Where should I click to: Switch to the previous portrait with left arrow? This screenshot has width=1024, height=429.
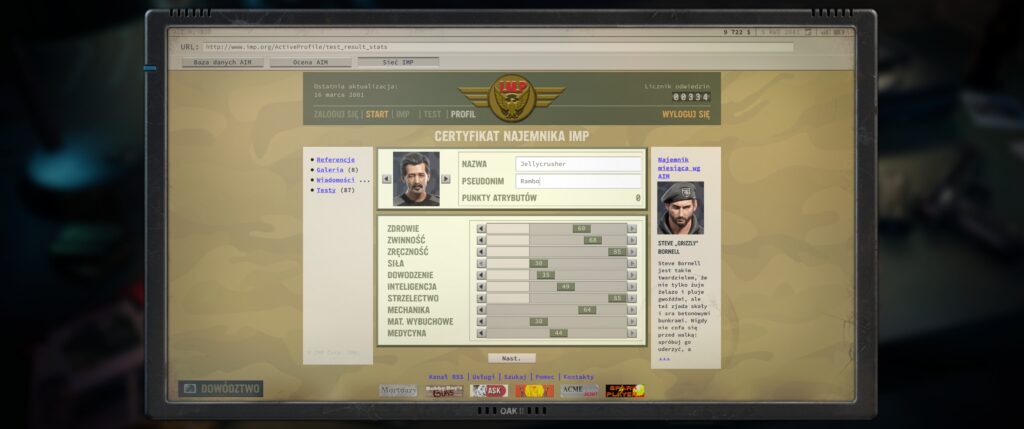(x=386, y=179)
